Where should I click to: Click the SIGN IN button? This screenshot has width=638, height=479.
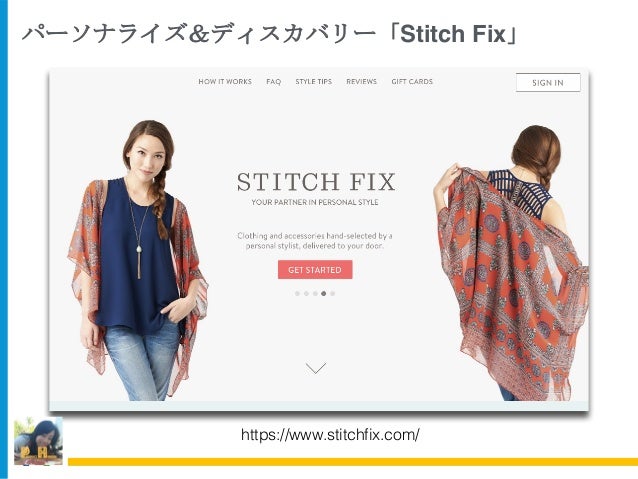click(548, 83)
